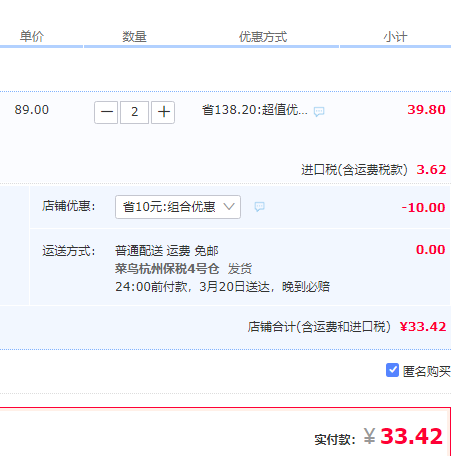Increase quantity with the plus button
Screen dimensions: 454x456
pos(163,112)
